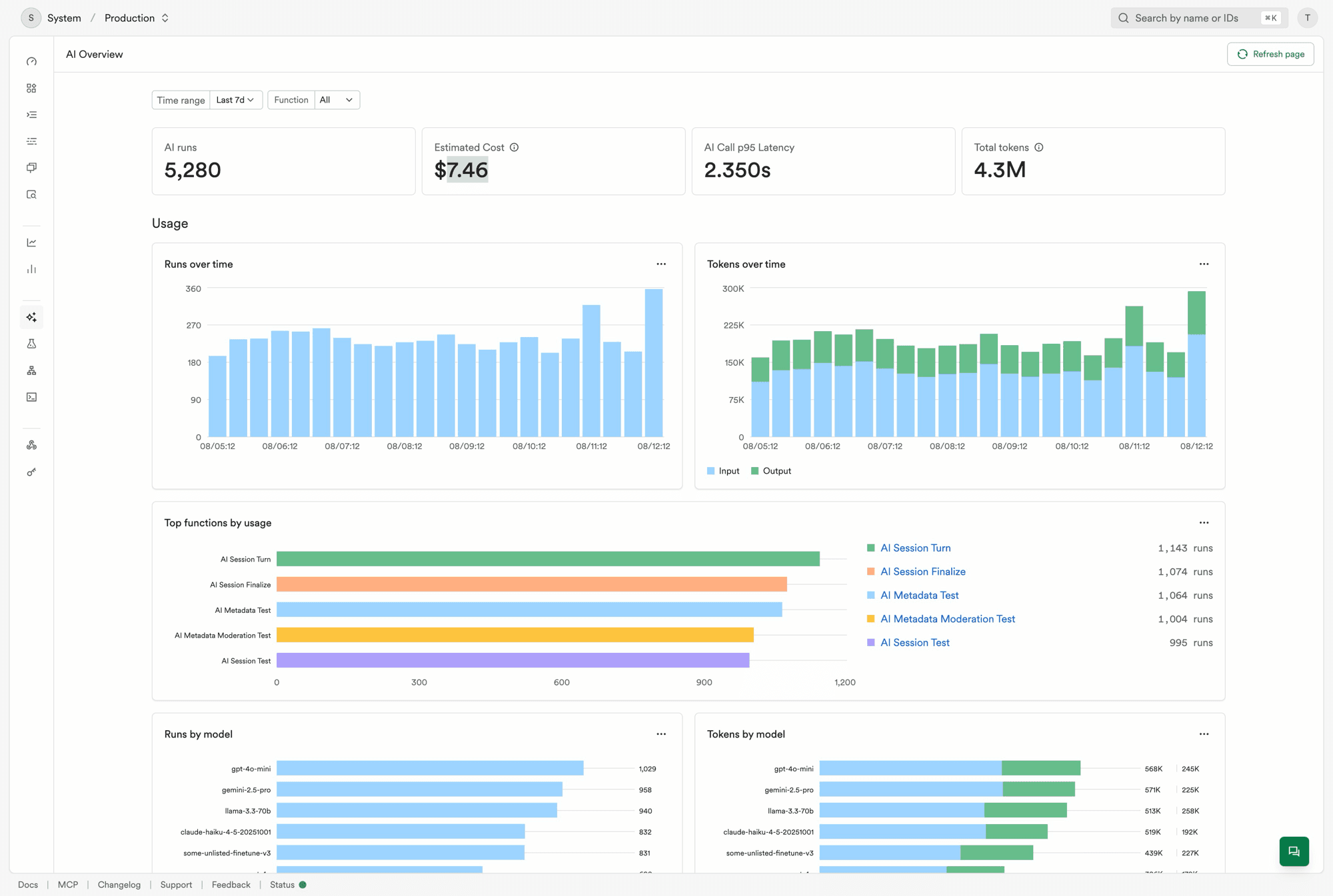
Task: Open the Support footer link
Action: (x=176, y=885)
